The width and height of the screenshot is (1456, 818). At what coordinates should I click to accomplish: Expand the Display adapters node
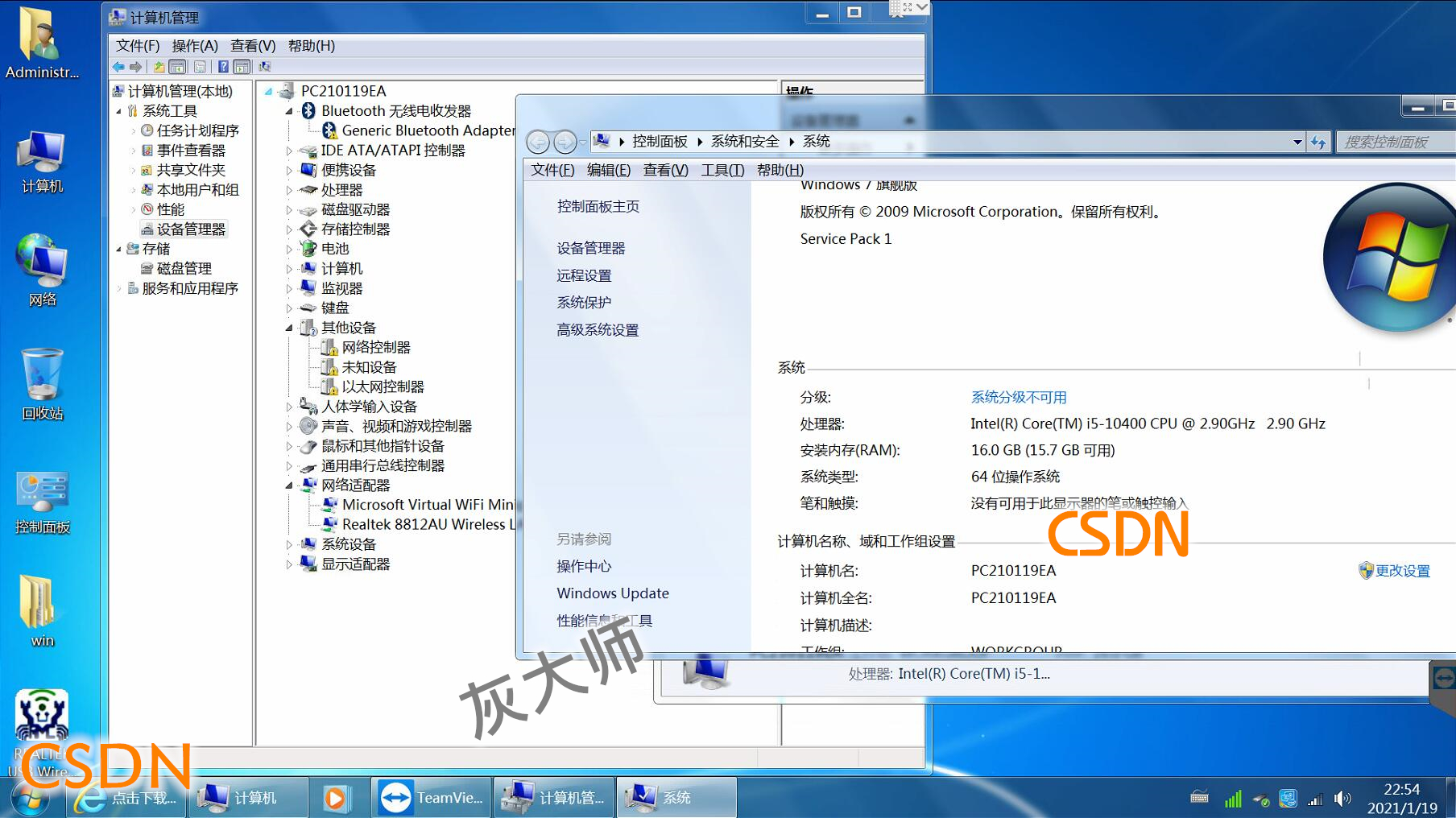click(289, 564)
